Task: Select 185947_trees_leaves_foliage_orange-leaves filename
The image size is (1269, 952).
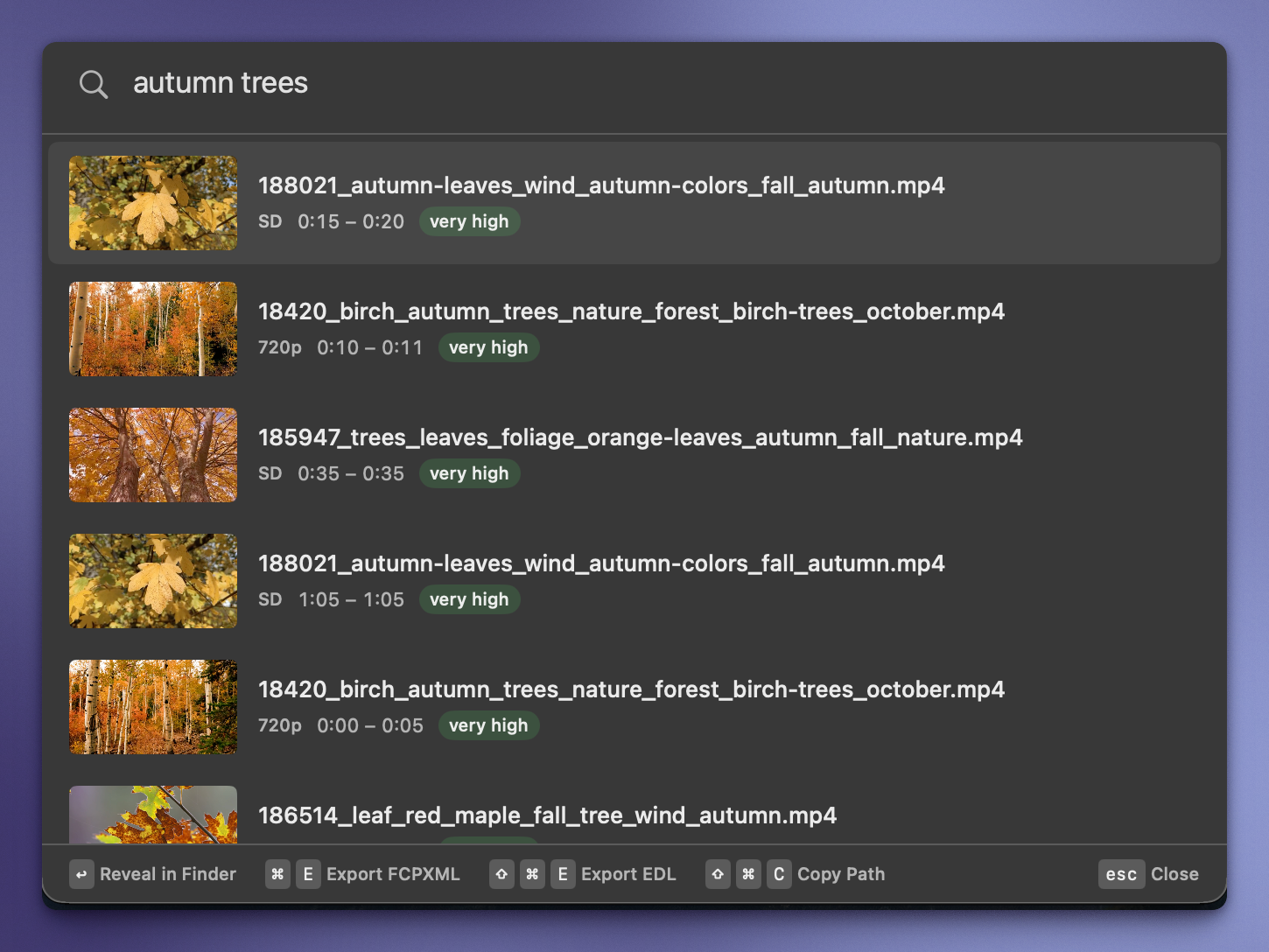Action: [640, 437]
